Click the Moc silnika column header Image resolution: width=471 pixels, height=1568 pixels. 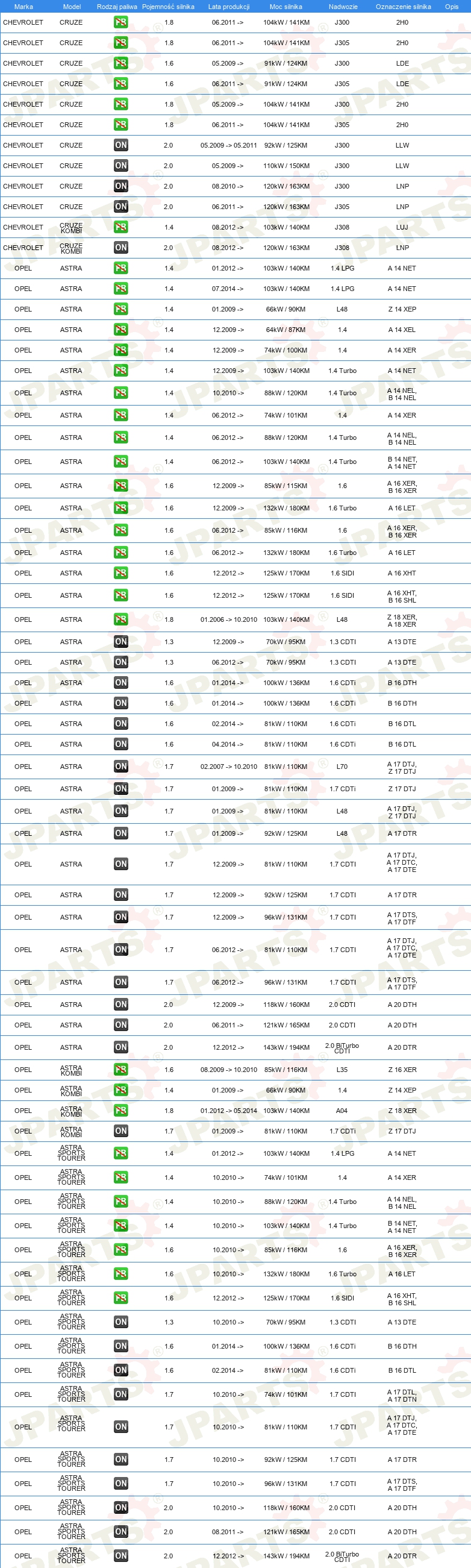point(286,7)
